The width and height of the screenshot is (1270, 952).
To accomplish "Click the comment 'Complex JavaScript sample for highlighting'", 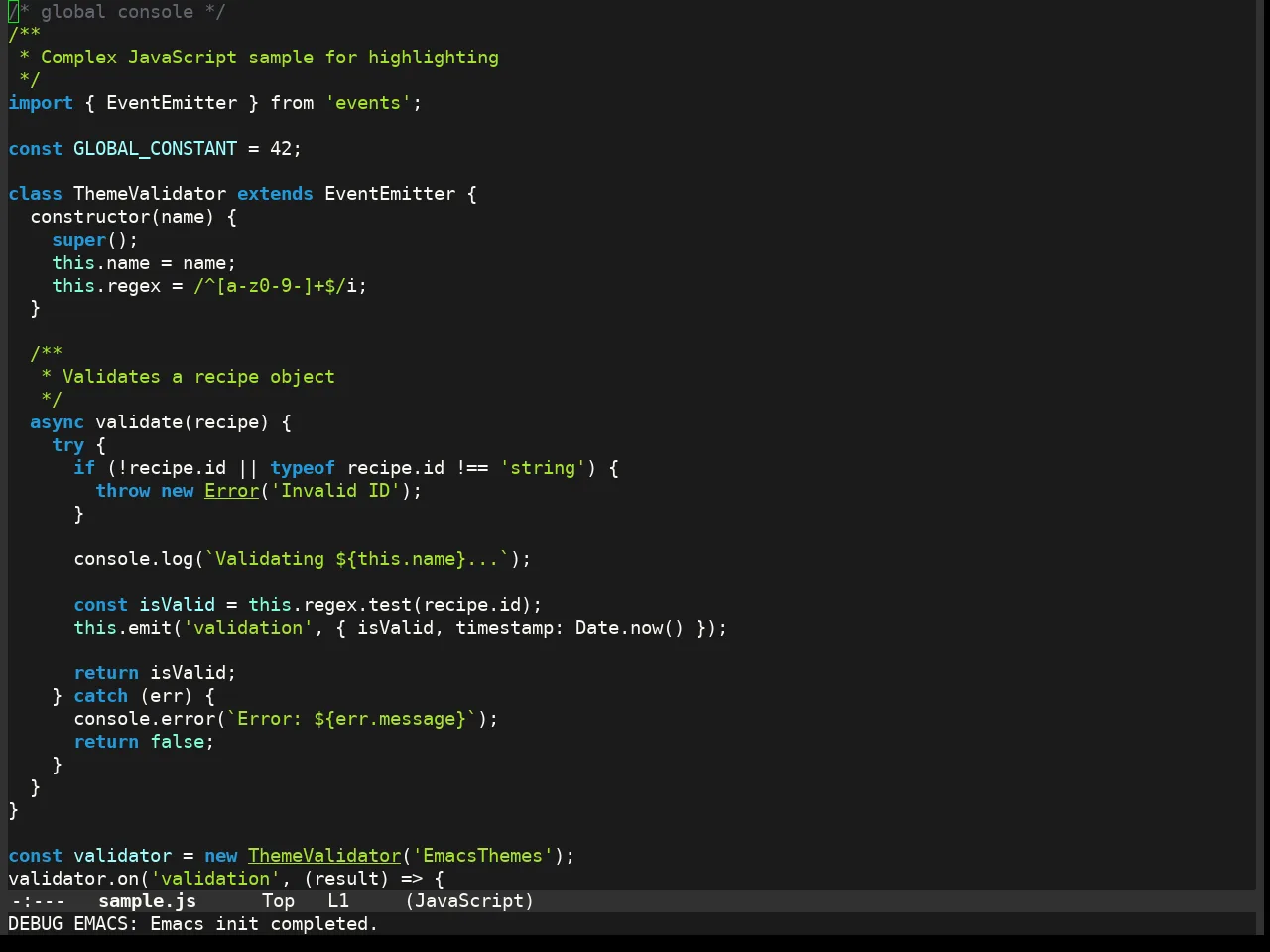I will pyautogui.click(x=270, y=58).
